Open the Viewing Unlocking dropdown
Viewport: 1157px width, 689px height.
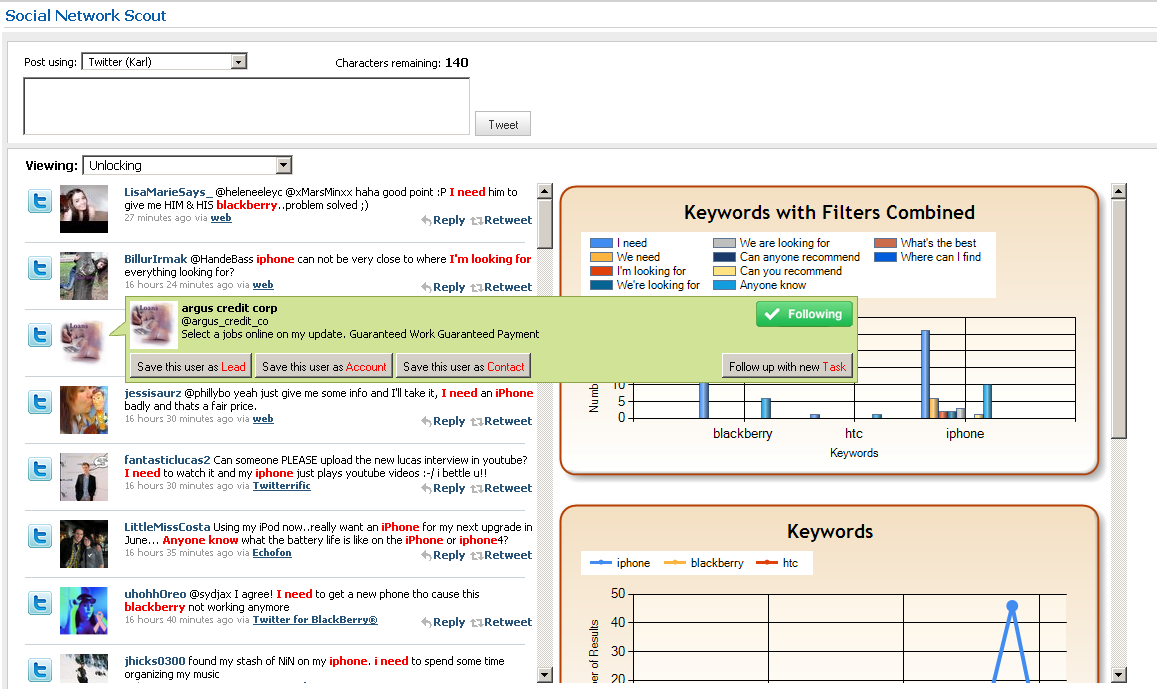point(187,165)
